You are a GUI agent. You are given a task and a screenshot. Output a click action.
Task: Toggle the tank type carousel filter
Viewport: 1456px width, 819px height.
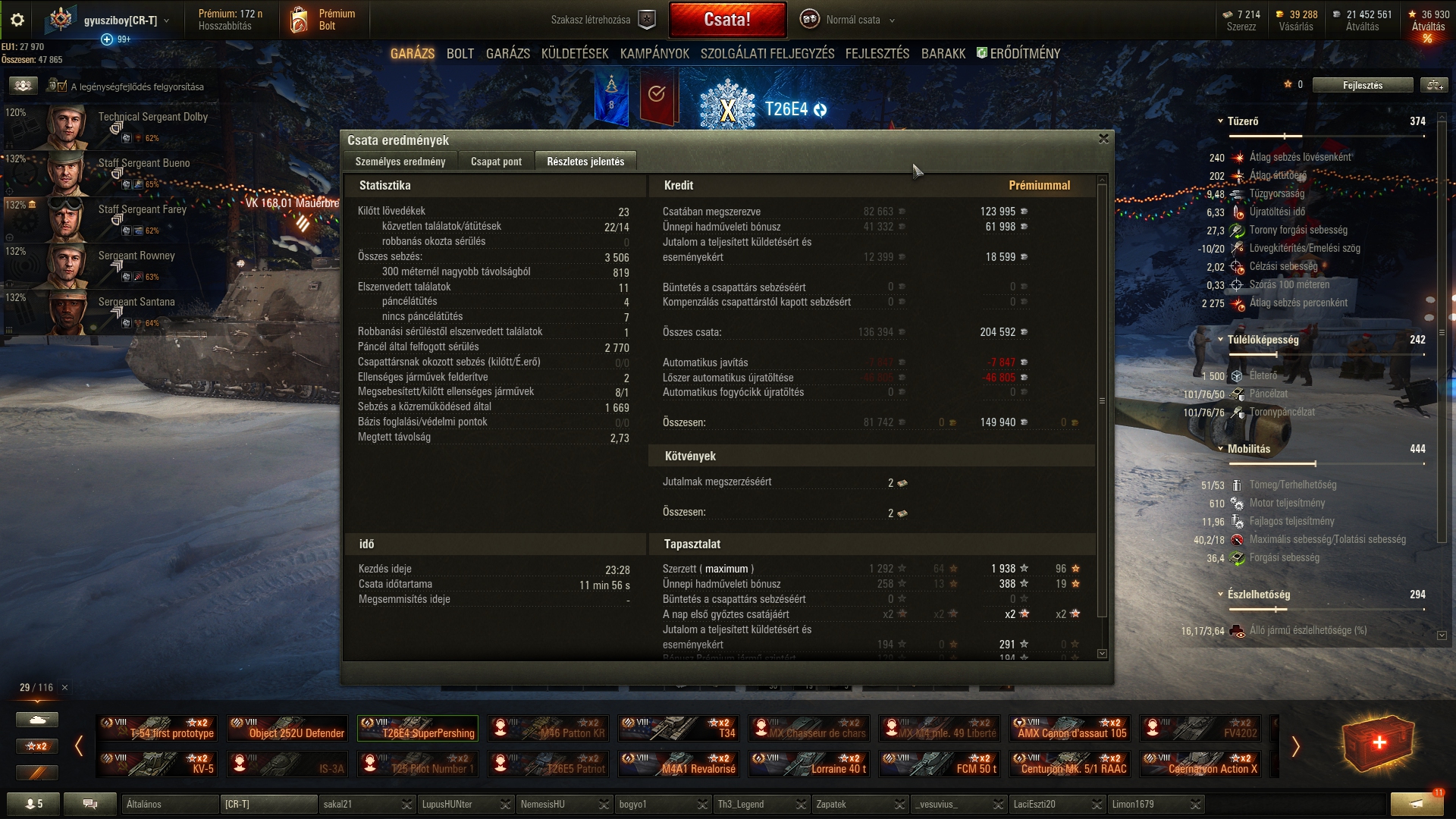click(x=37, y=720)
